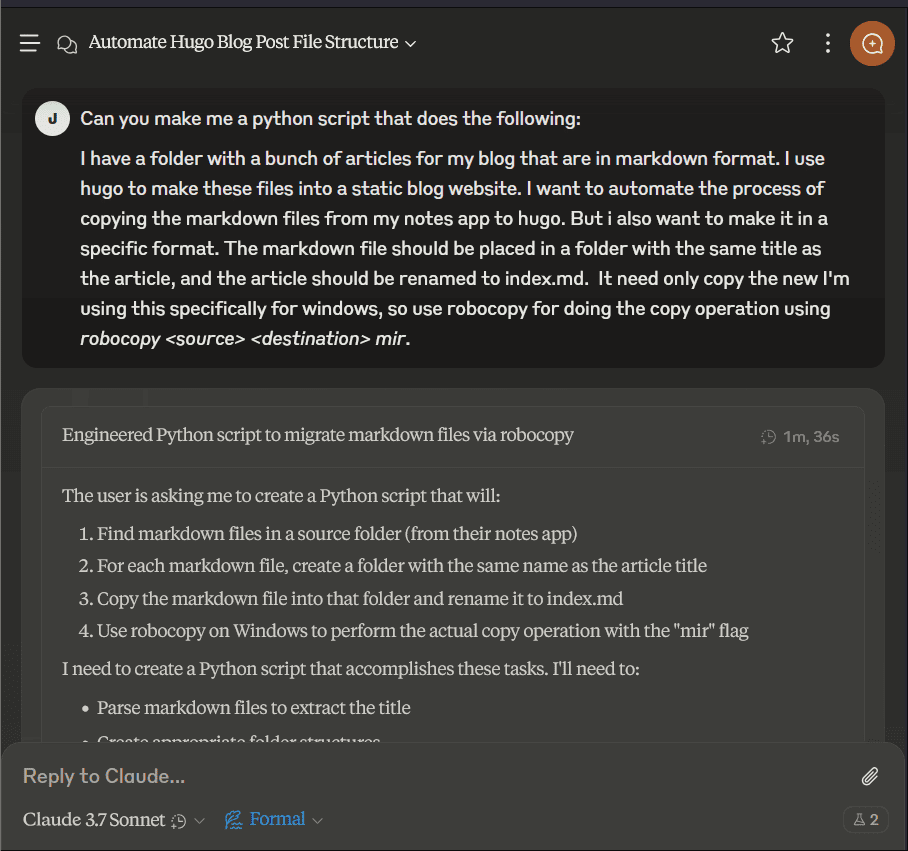Start a new chat with orange button
The width and height of the screenshot is (908, 851).
[873, 43]
